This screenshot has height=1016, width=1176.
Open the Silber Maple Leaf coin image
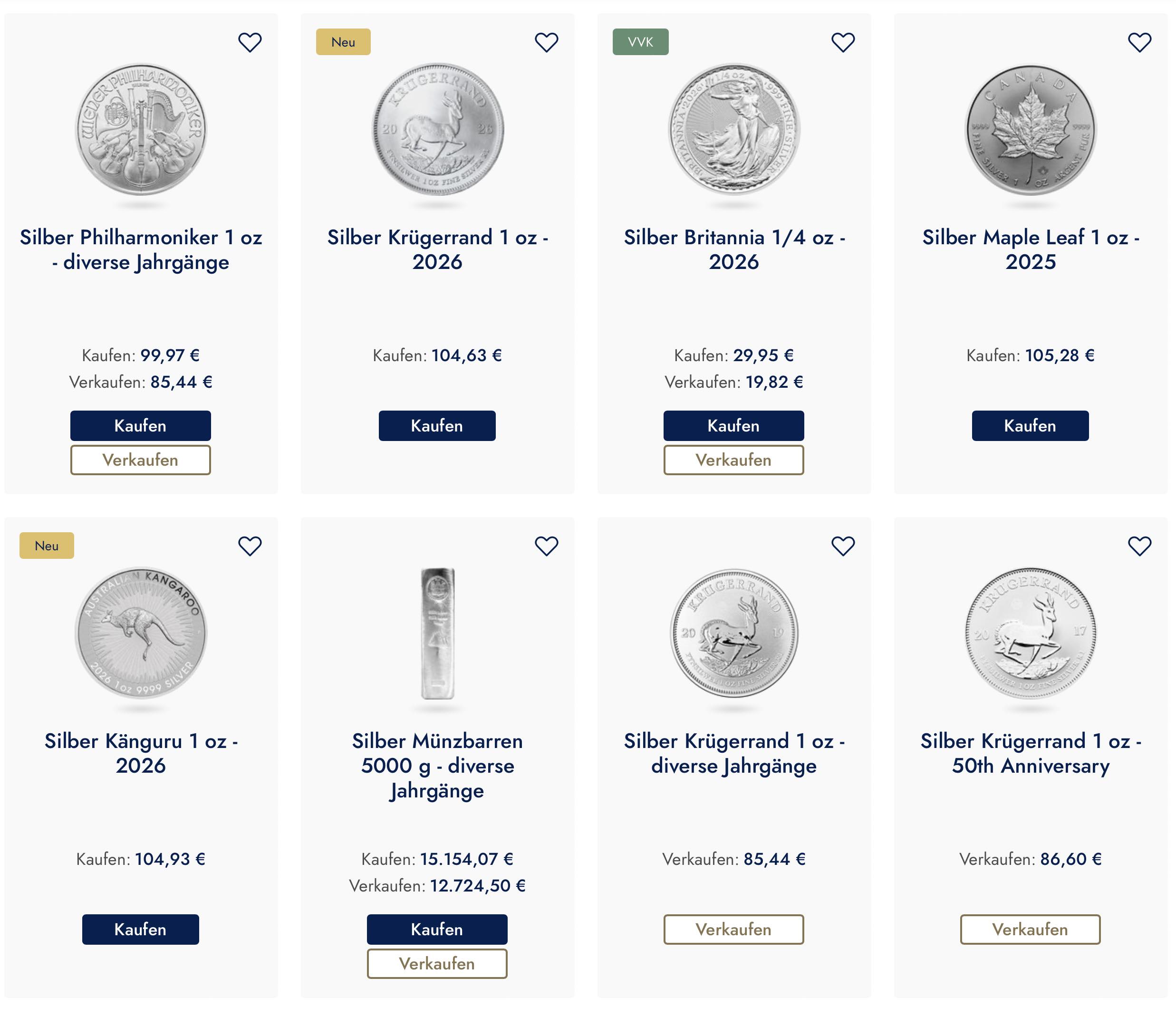tap(1031, 130)
